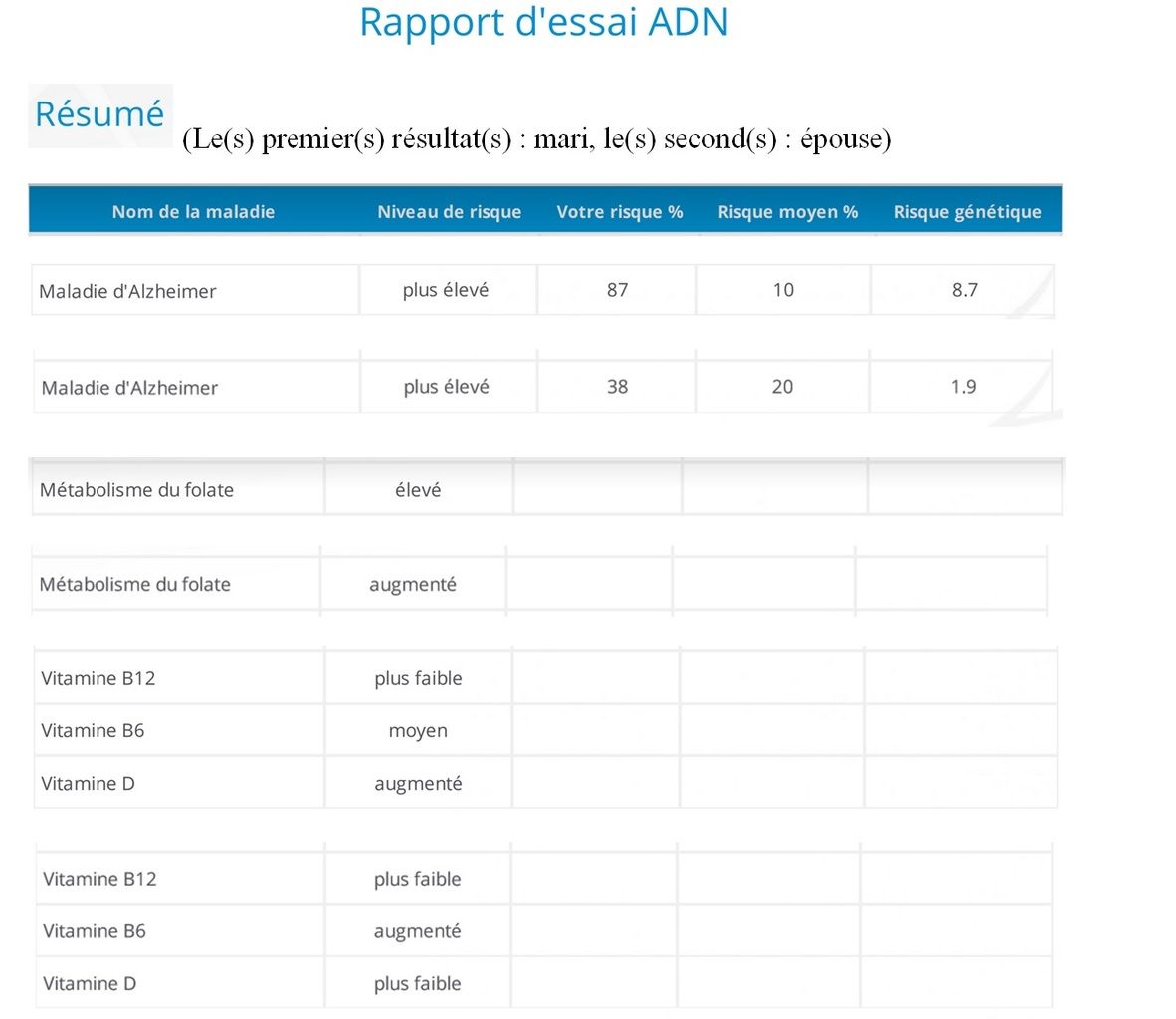Screen dimensions: 1176x1019
Task: Click the 'élevé' level for Métabolisme du folate
Action: (x=418, y=490)
